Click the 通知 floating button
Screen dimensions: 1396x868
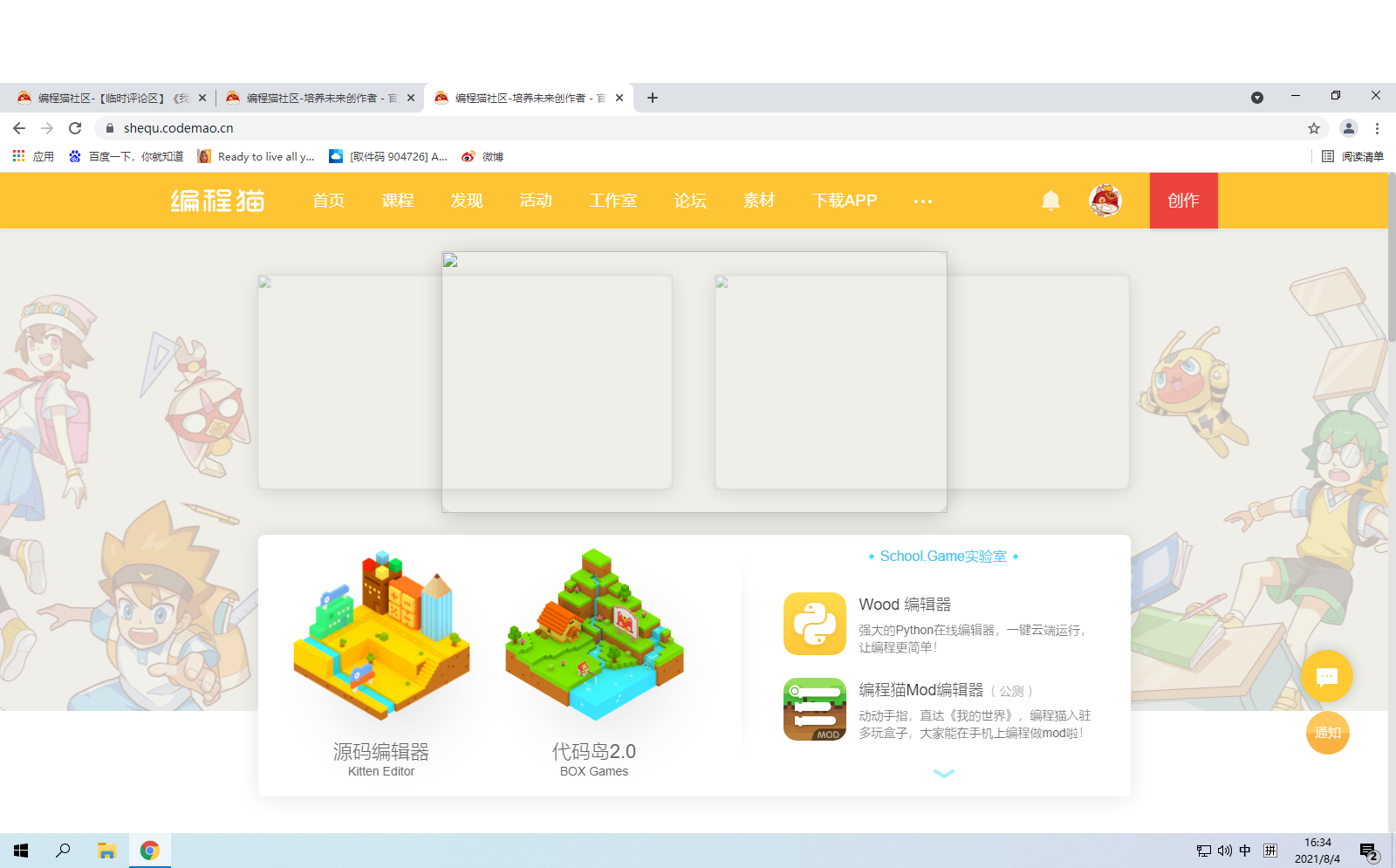coord(1328,733)
